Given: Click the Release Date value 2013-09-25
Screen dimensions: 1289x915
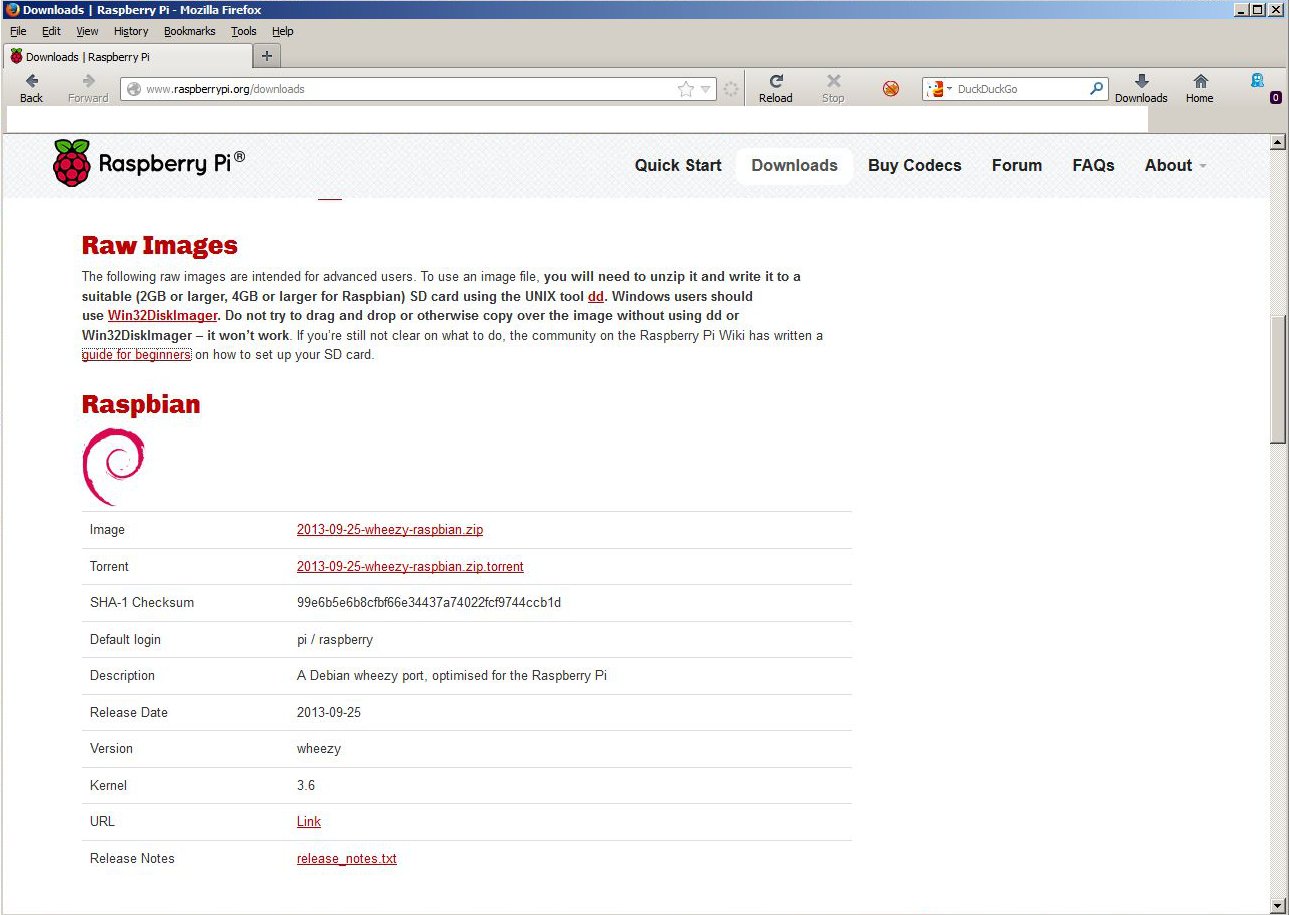Looking at the screenshot, I should [329, 712].
